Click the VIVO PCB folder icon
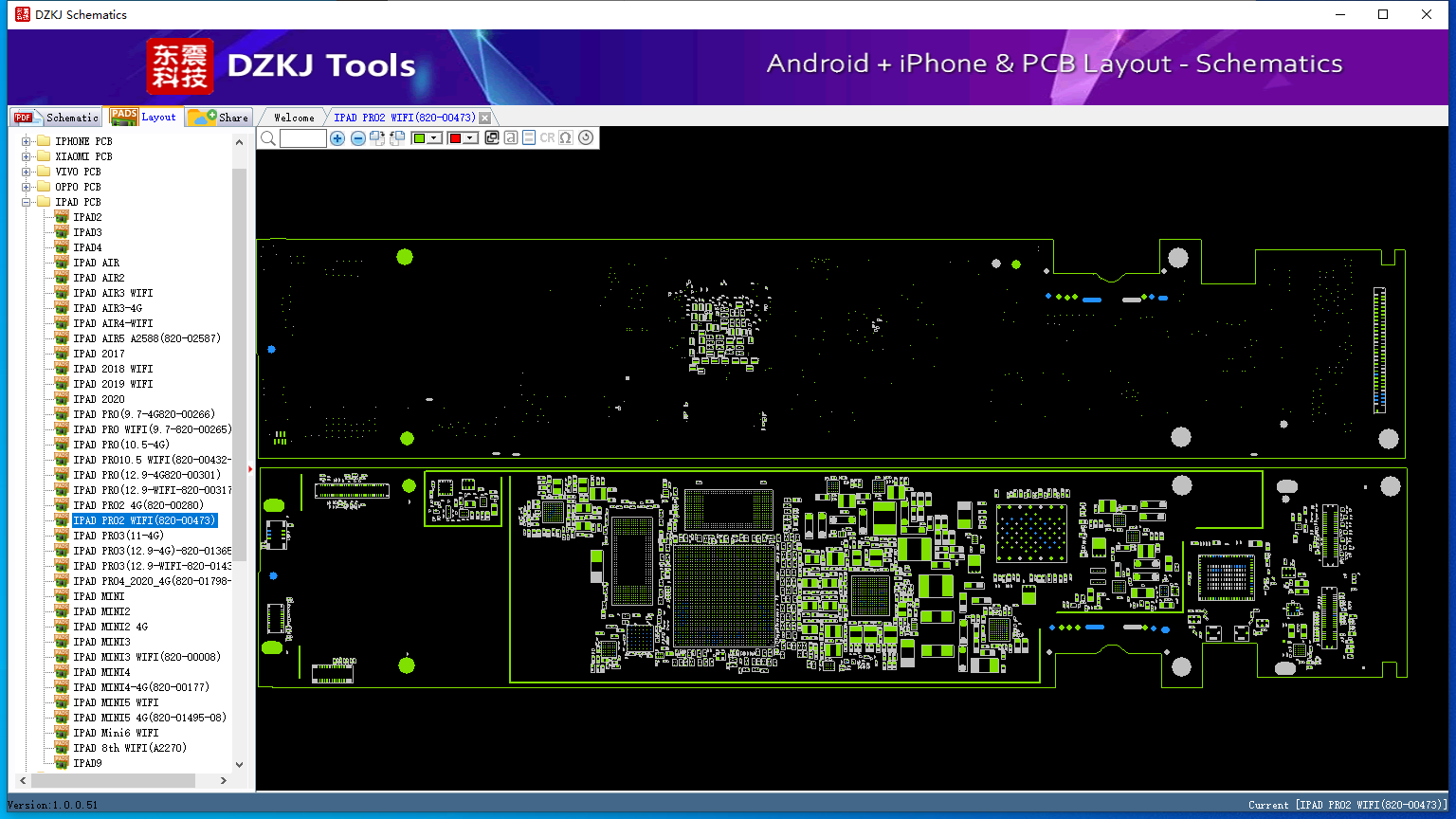Screen dimensions: 1456x819 pos(43,172)
